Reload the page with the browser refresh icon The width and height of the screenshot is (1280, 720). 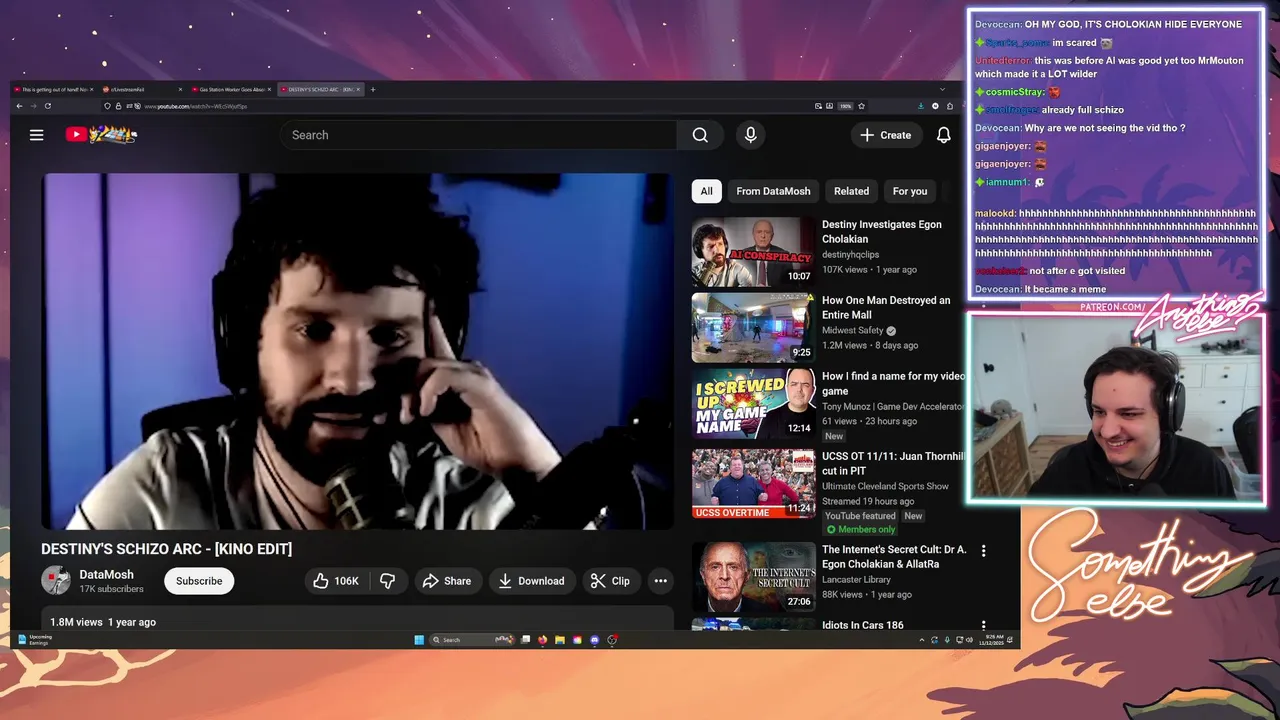(48, 106)
